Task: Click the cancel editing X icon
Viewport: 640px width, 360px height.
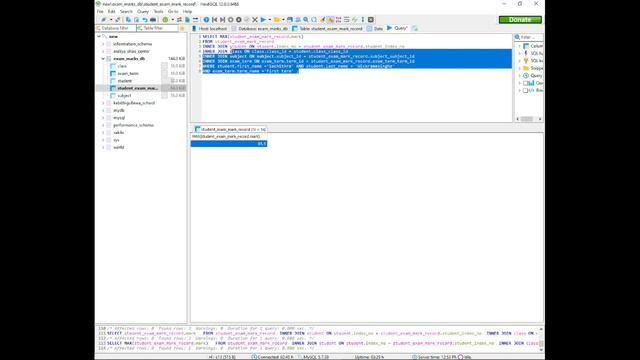Action: point(255,20)
